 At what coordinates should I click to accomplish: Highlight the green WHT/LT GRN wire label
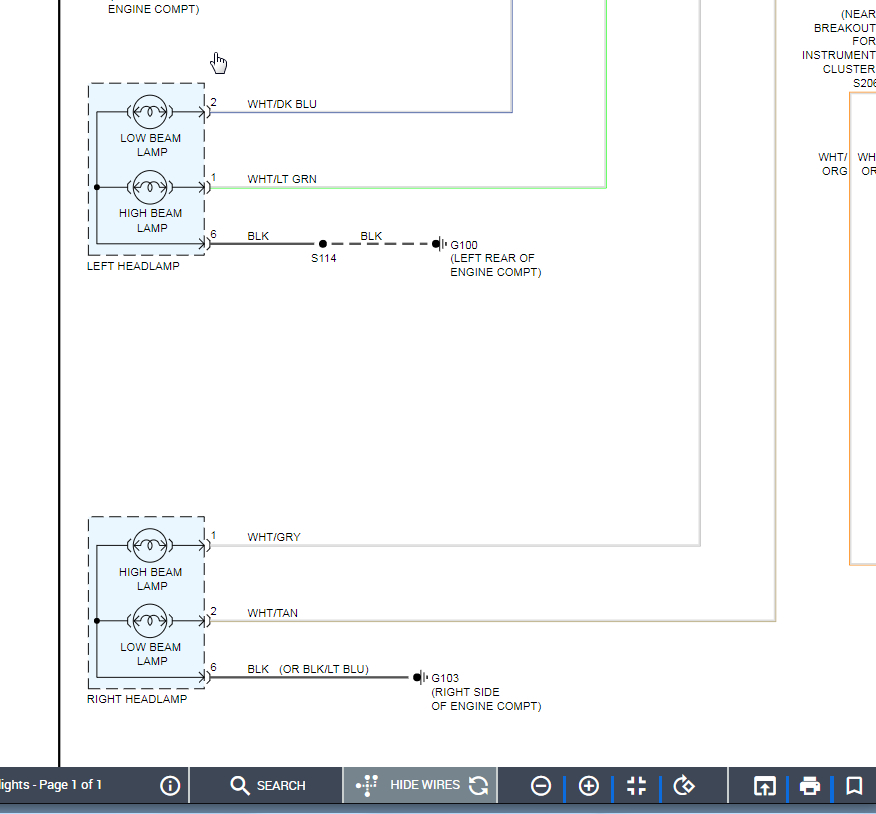(x=282, y=180)
